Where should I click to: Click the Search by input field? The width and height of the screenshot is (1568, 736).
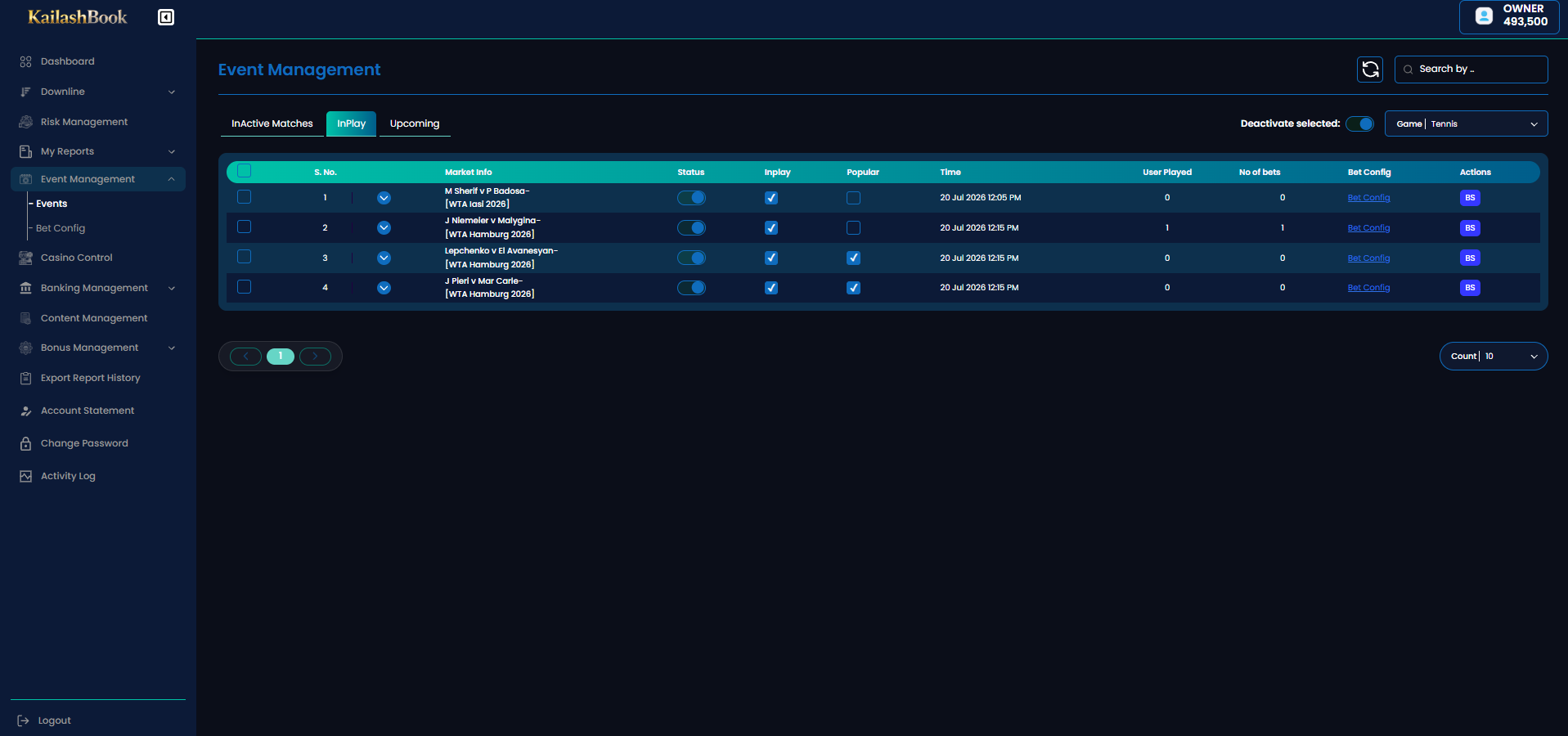point(1471,70)
